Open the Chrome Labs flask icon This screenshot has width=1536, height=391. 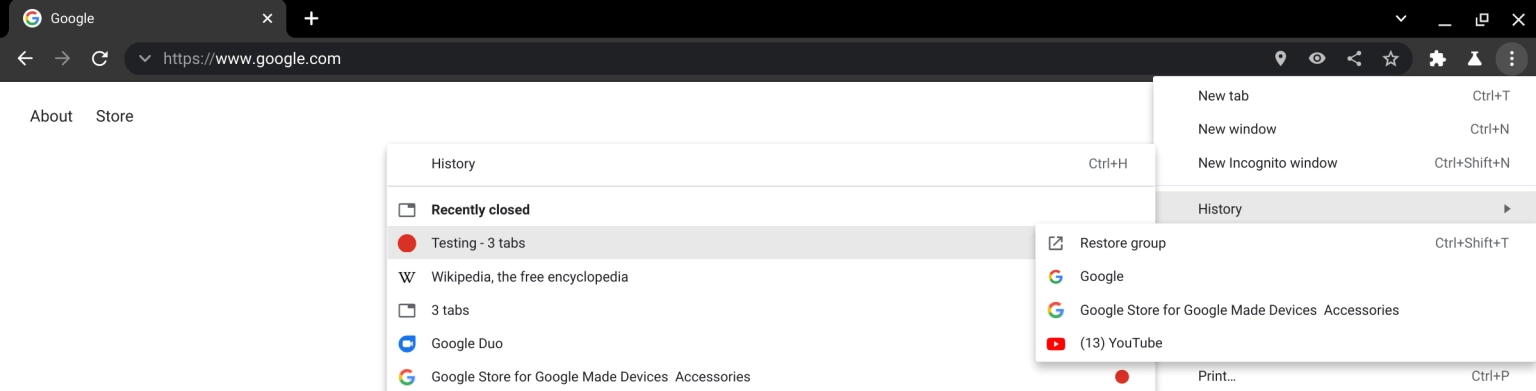pos(1474,59)
